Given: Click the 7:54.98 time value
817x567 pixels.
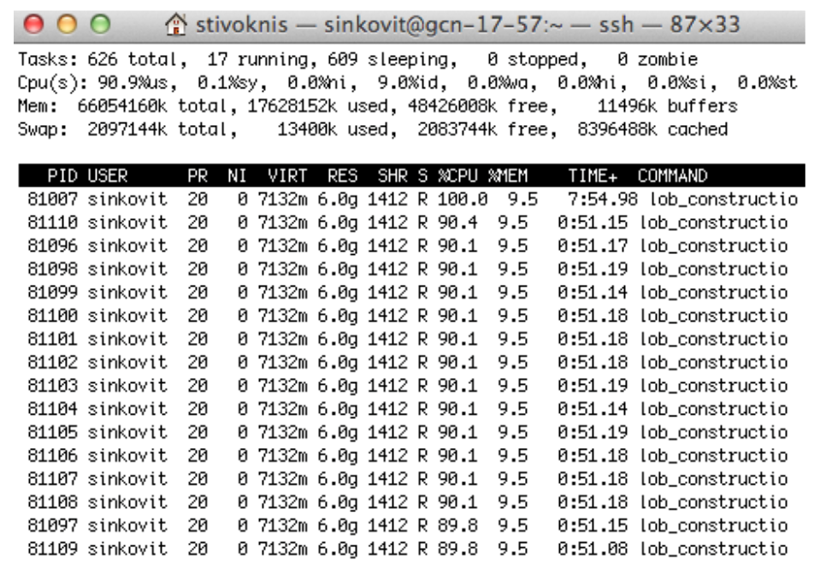Looking at the screenshot, I should tap(593, 199).
